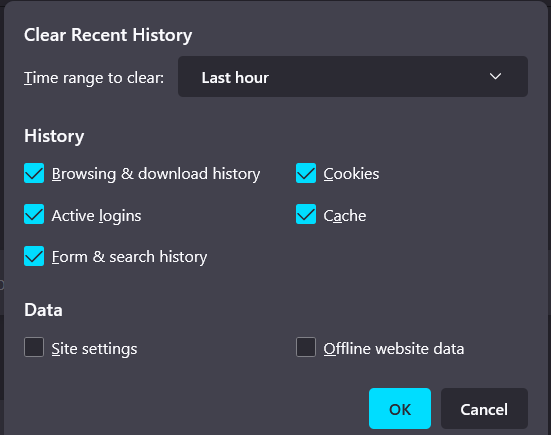The width and height of the screenshot is (551, 435).
Task: Untick the Active logins checkbox
Action: [x=34, y=214]
